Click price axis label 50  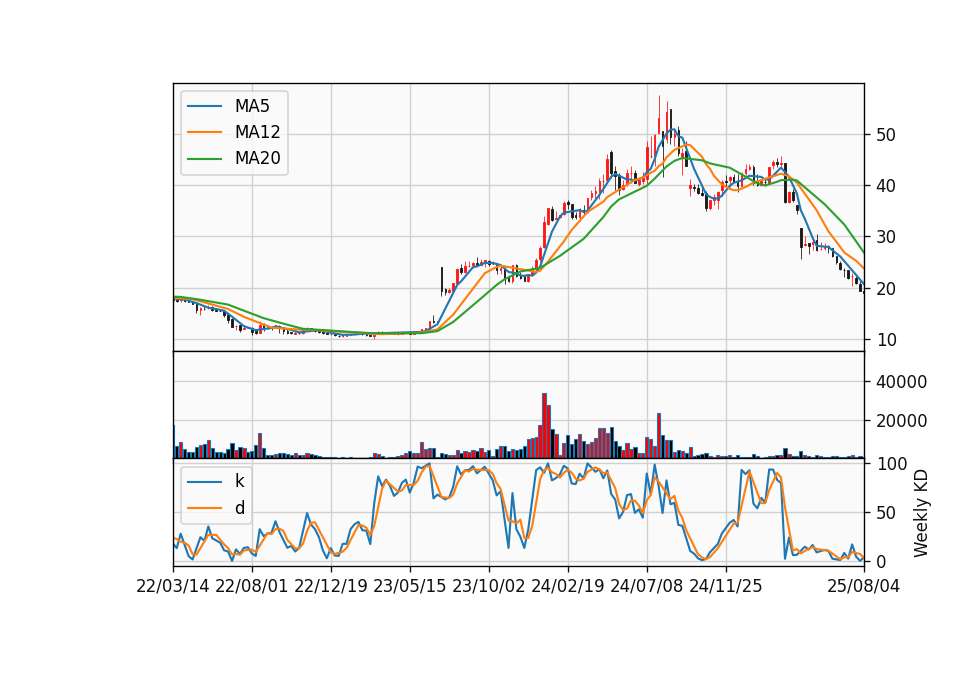[x=886, y=135]
